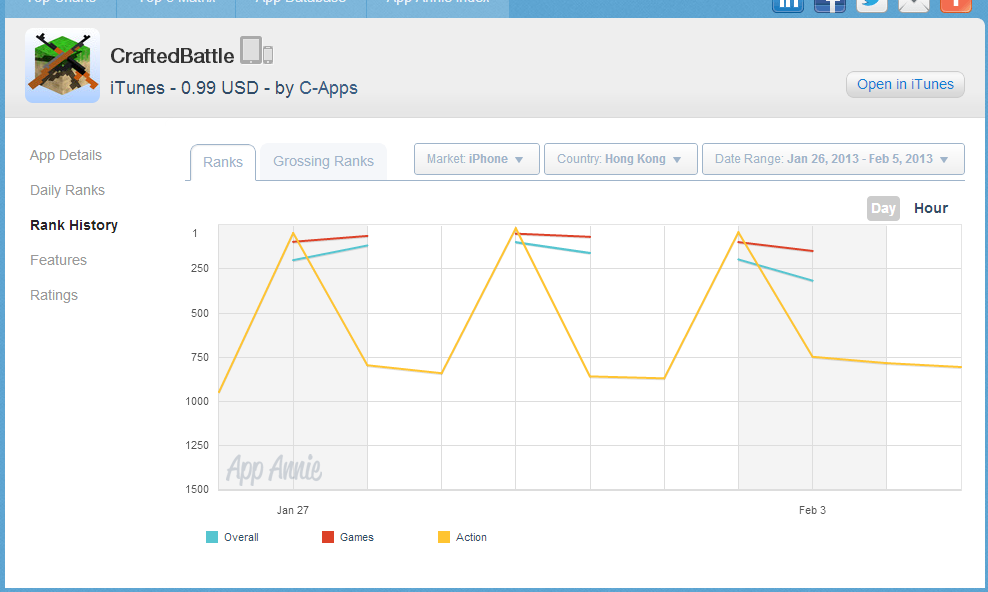988x592 pixels.
Task: Click the Jan 27 axis label
Action: [x=293, y=510]
